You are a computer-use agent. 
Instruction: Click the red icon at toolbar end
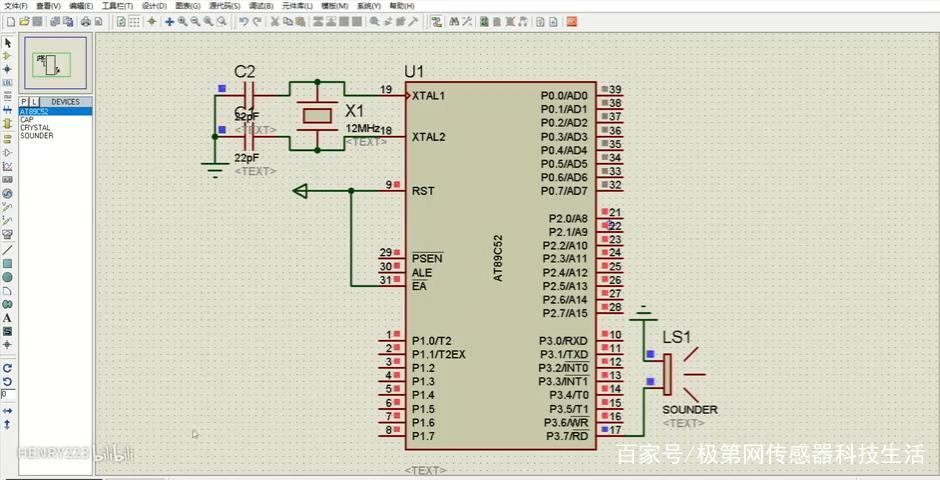click(572, 22)
